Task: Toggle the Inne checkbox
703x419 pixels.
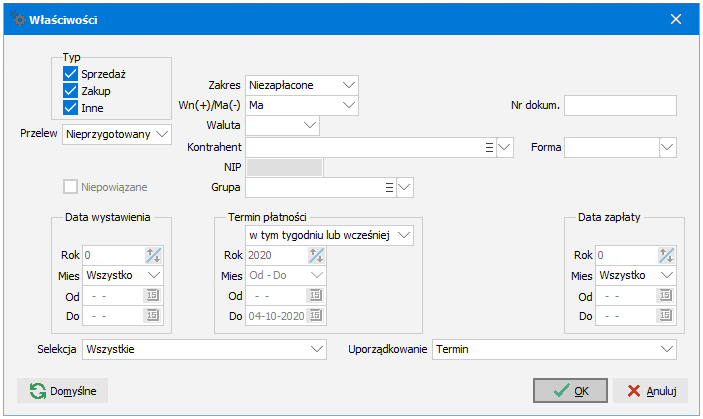Action: pos(70,108)
